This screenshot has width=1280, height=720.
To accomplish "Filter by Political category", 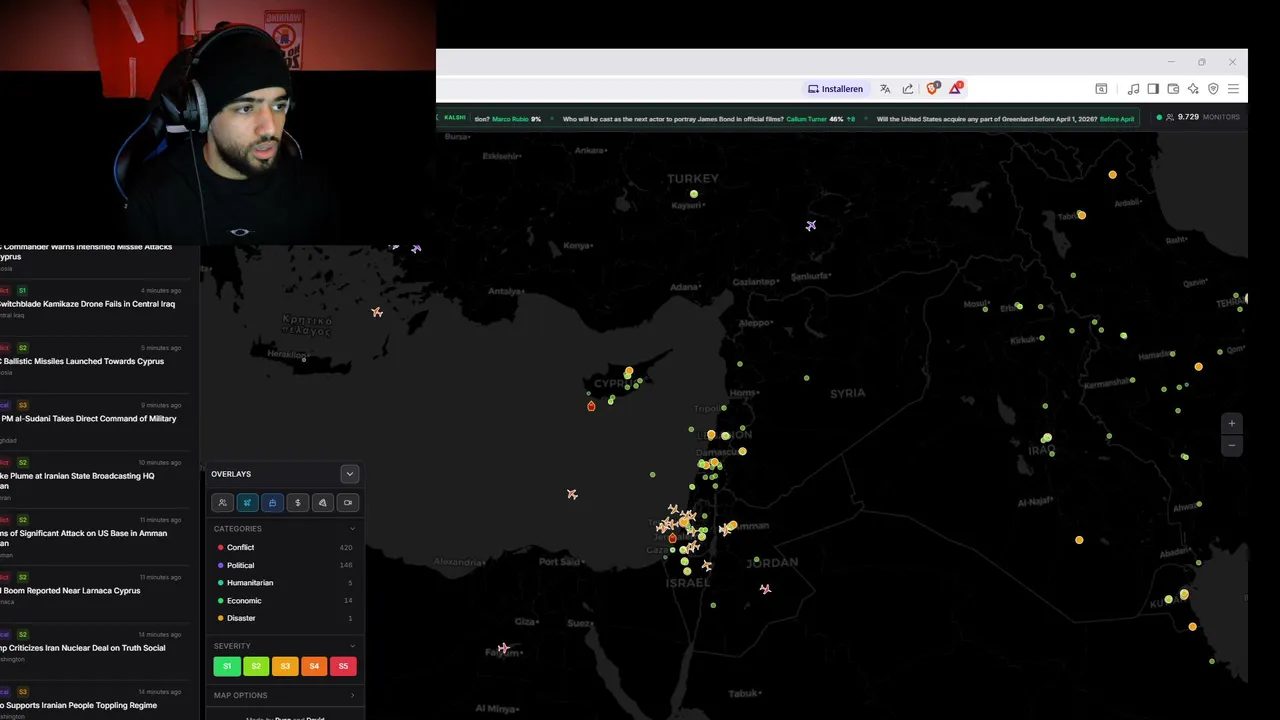I will (x=284, y=565).
